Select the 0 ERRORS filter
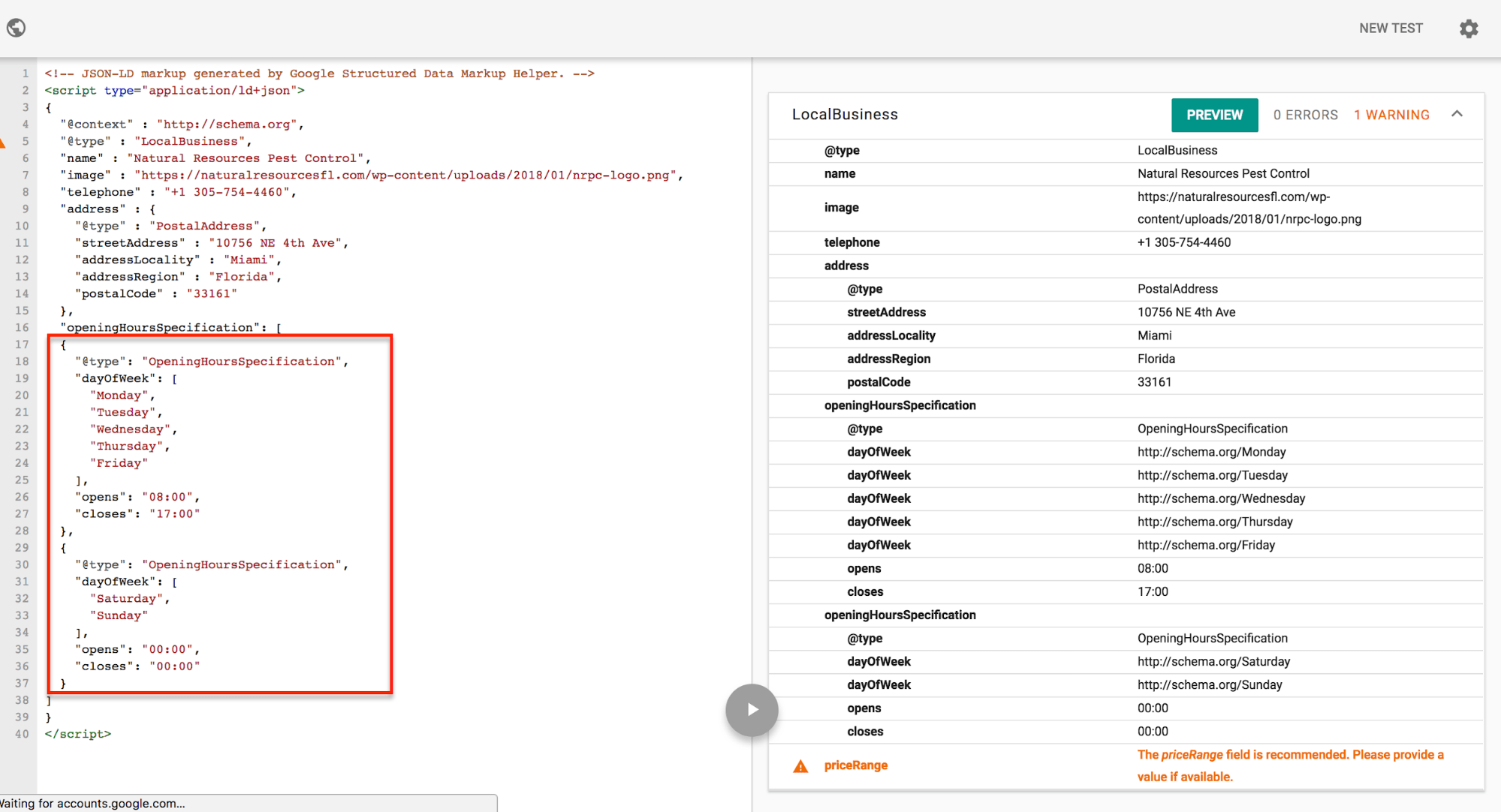 (x=1305, y=115)
